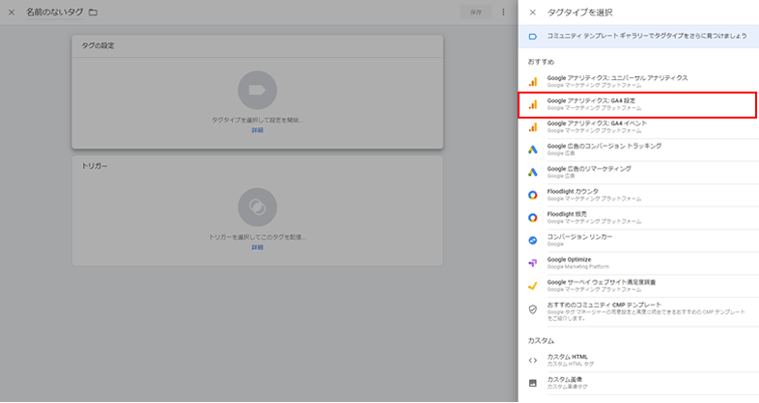Click the タグの設定 card header
Screen dimensions: 759x403
pyautogui.click(x=257, y=46)
